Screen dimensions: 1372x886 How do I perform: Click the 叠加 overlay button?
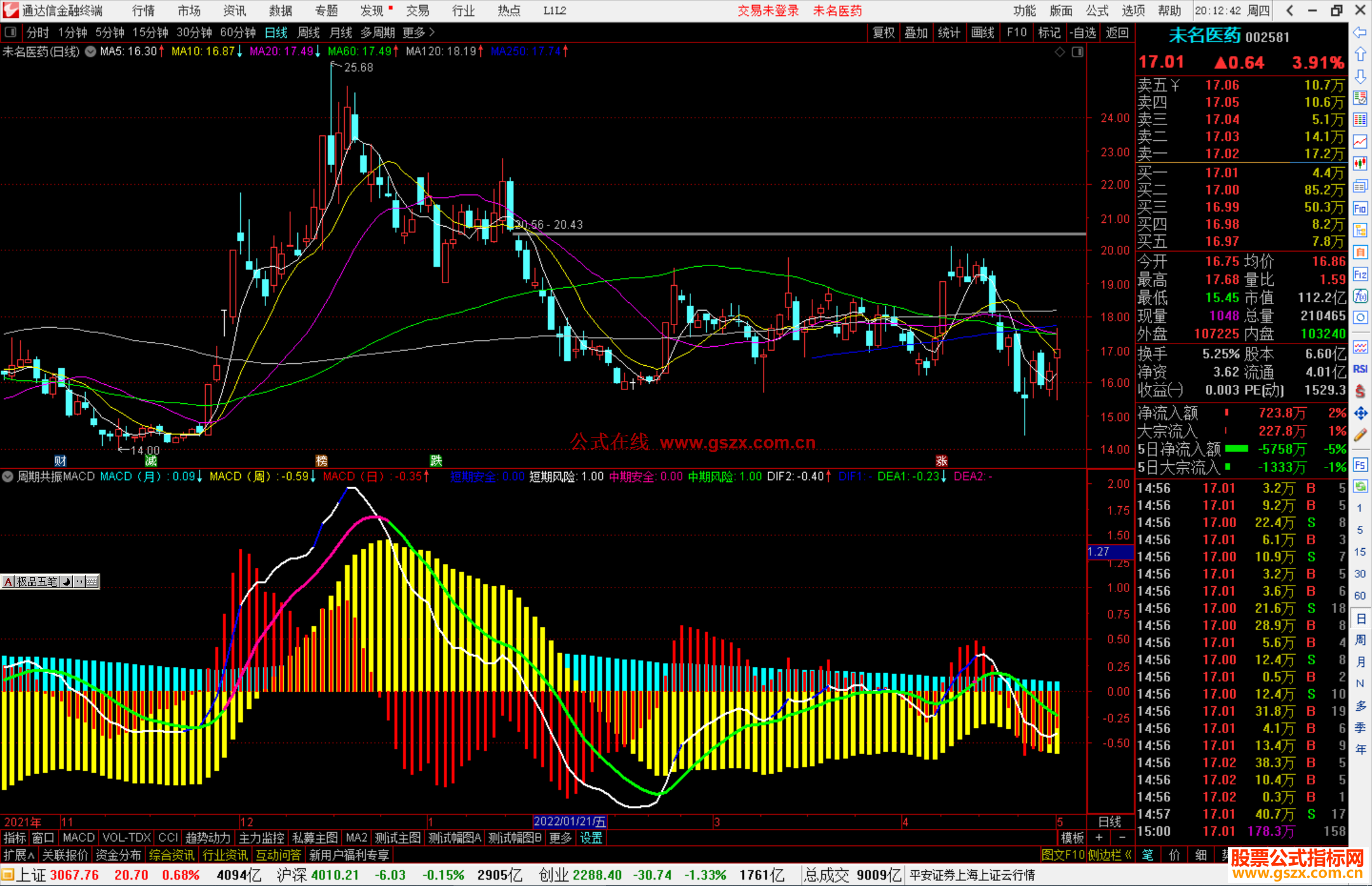pyautogui.click(x=916, y=32)
